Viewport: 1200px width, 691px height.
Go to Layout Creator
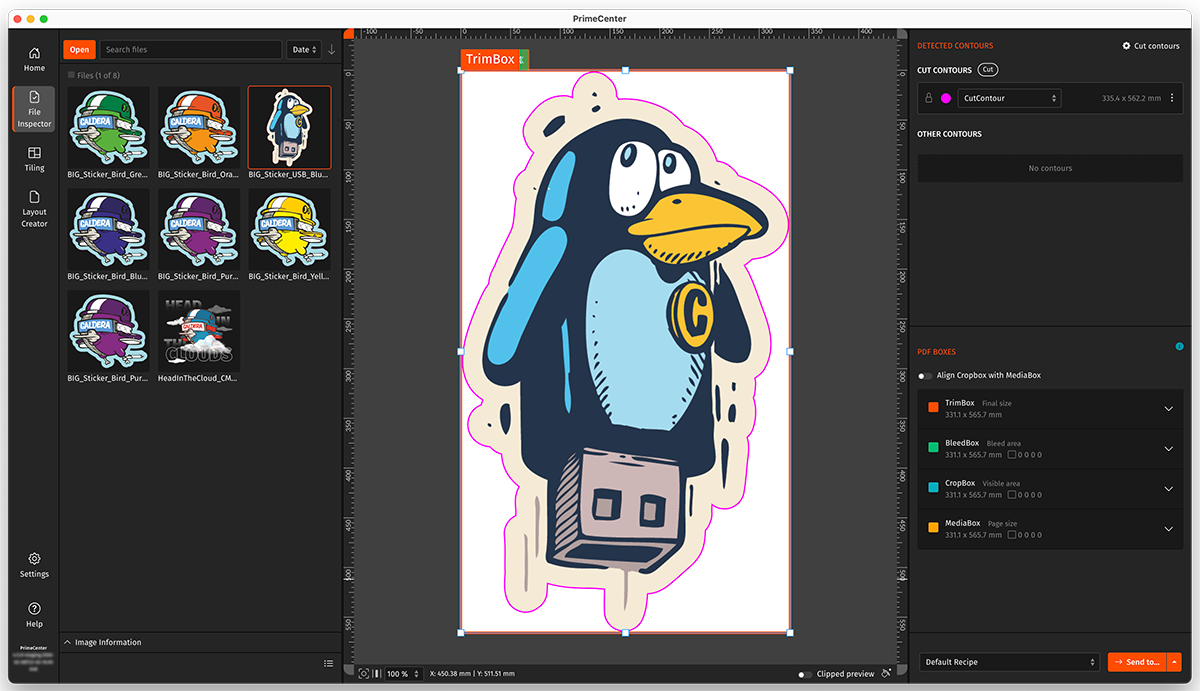34,209
